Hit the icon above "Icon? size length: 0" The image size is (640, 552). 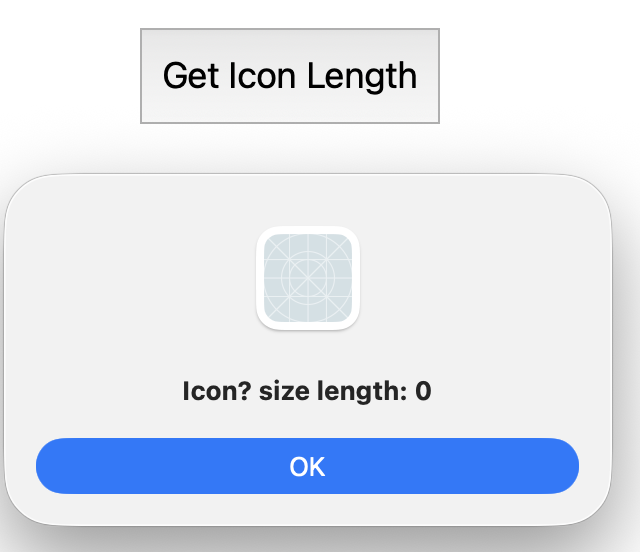pos(308,278)
